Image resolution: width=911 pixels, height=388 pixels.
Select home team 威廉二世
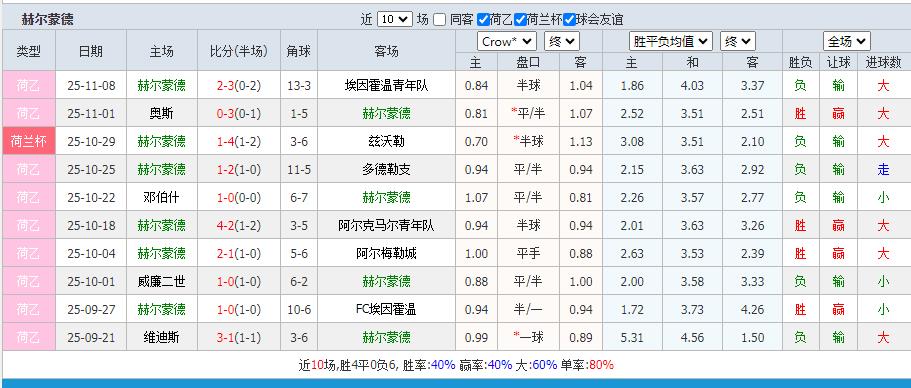162,282
